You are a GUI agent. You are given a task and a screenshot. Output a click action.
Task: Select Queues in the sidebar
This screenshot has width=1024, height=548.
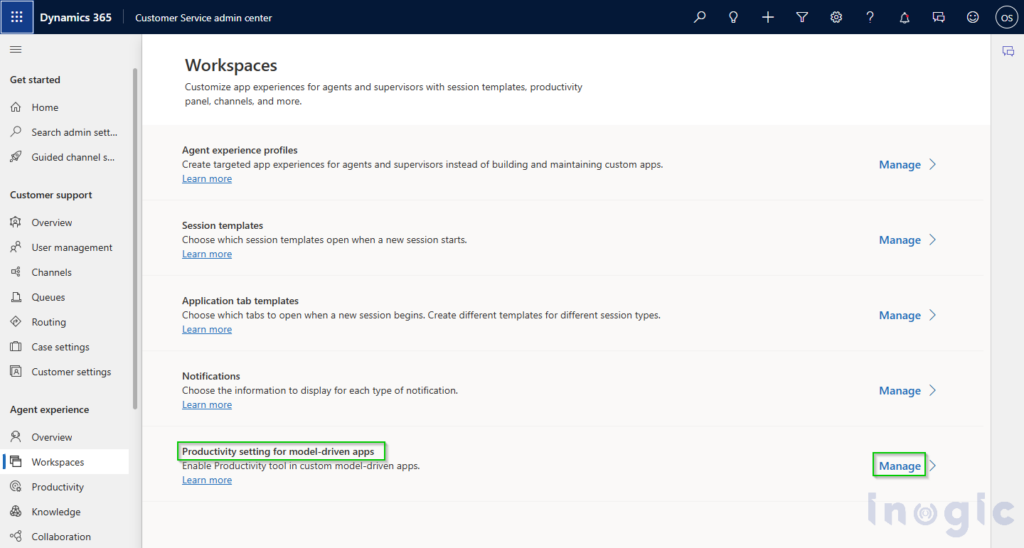[x=48, y=297]
